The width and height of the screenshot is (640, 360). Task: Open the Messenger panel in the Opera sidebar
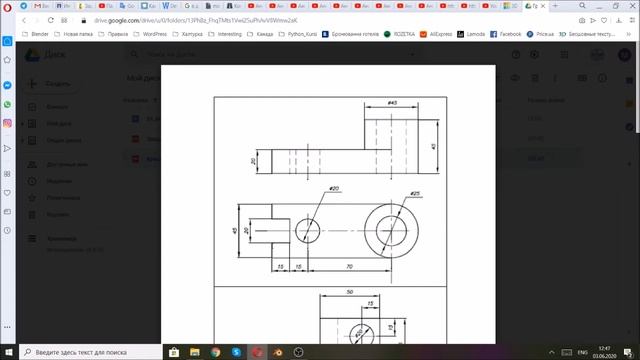[7, 85]
